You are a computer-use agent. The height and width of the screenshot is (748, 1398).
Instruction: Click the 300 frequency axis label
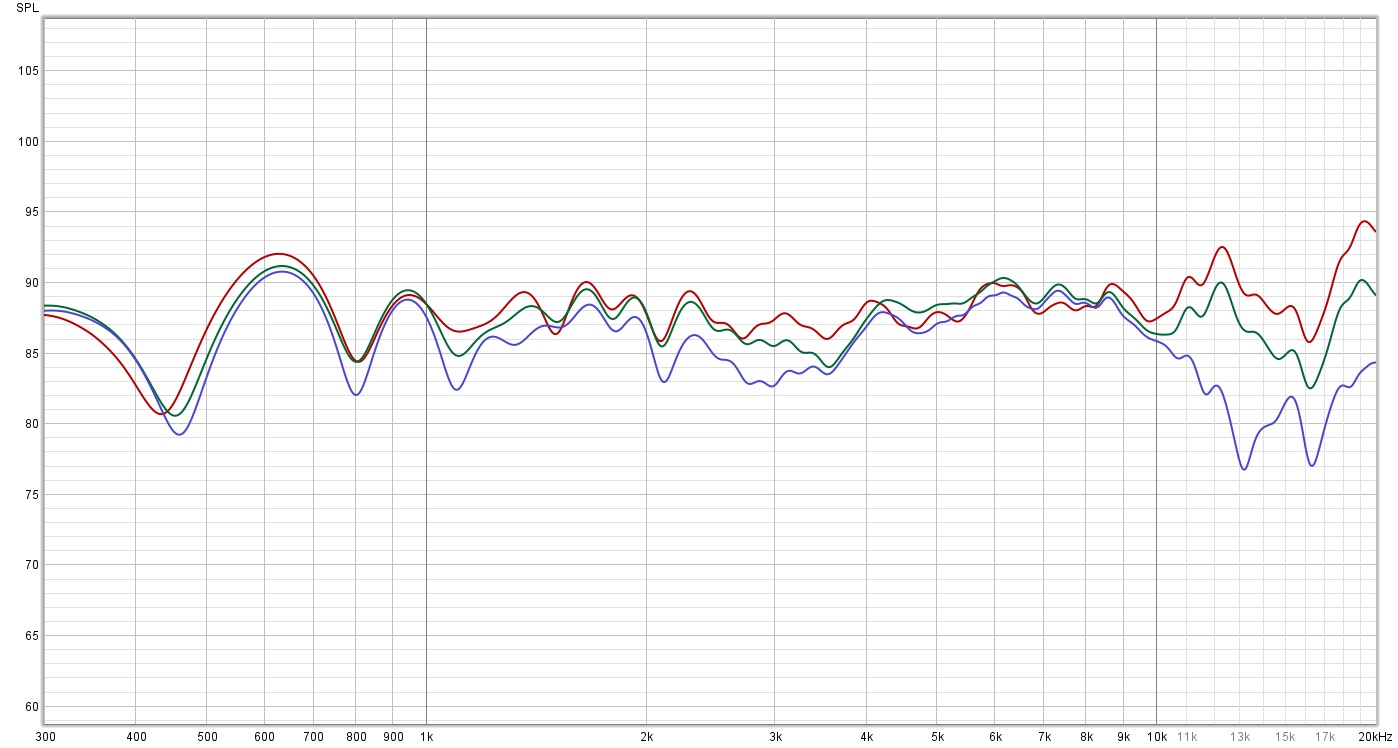(46, 737)
